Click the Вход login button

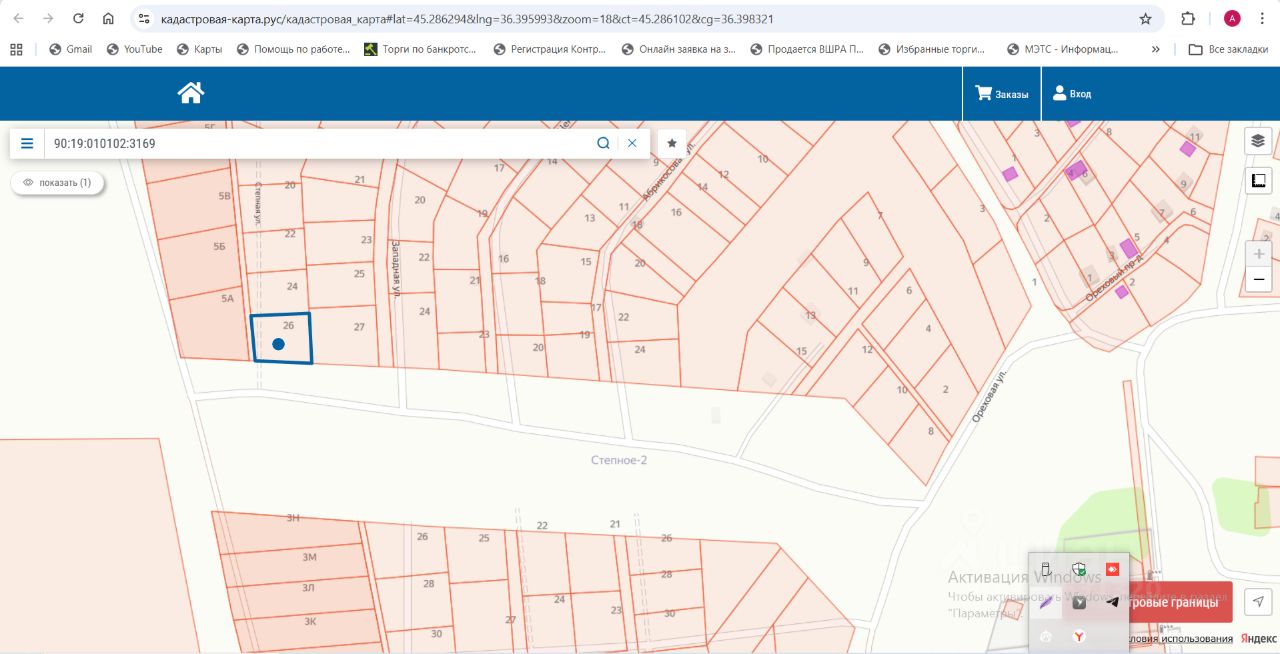tap(1072, 94)
